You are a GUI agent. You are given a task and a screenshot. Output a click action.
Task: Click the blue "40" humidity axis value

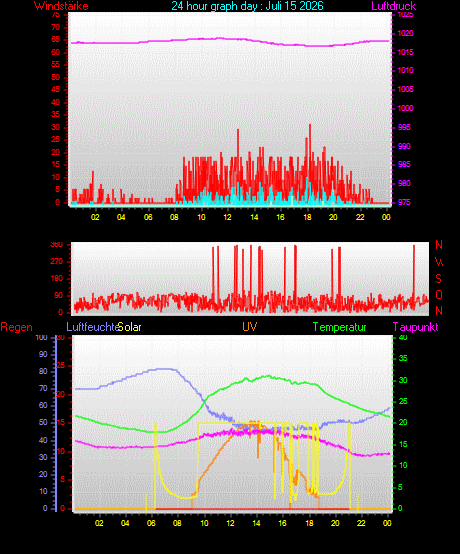click(x=43, y=440)
